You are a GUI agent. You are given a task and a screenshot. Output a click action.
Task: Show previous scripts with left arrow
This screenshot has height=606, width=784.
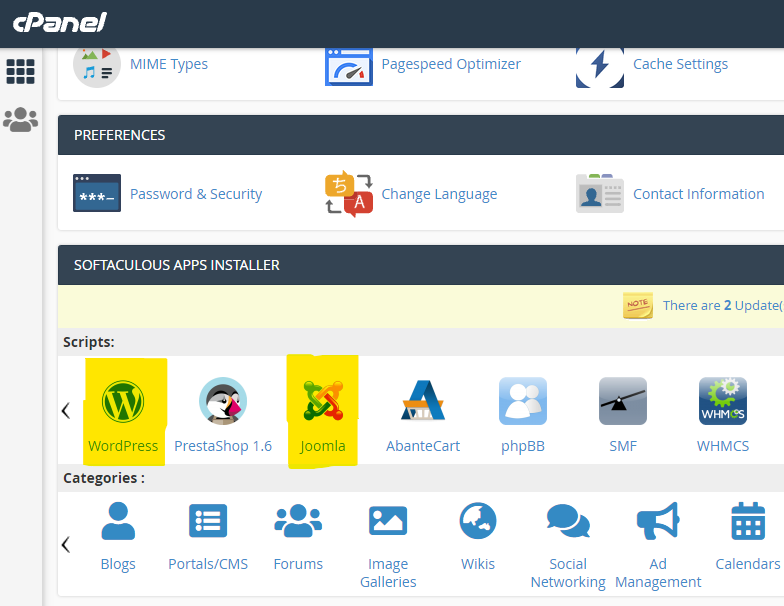coord(66,410)
